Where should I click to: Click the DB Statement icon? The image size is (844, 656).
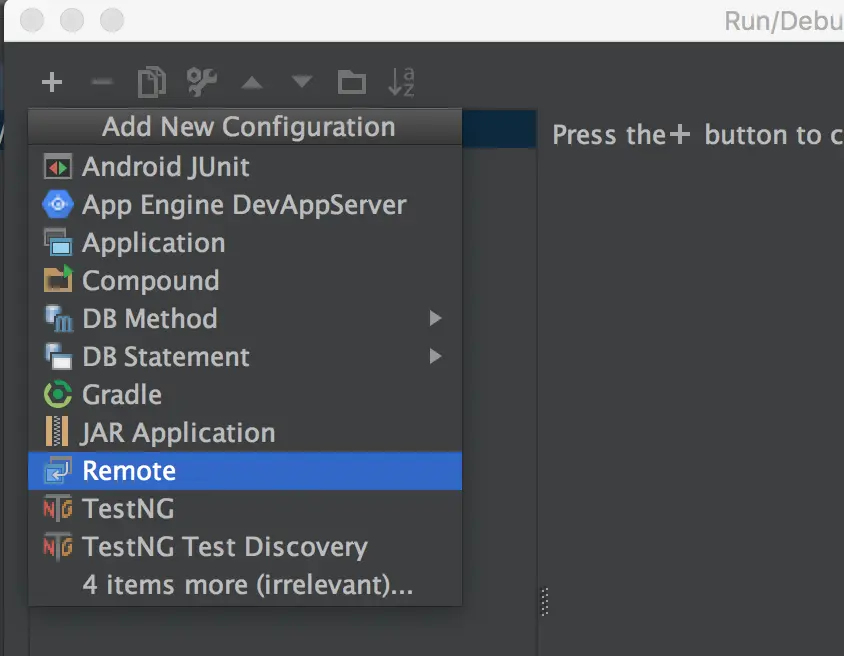coord(58,356)
